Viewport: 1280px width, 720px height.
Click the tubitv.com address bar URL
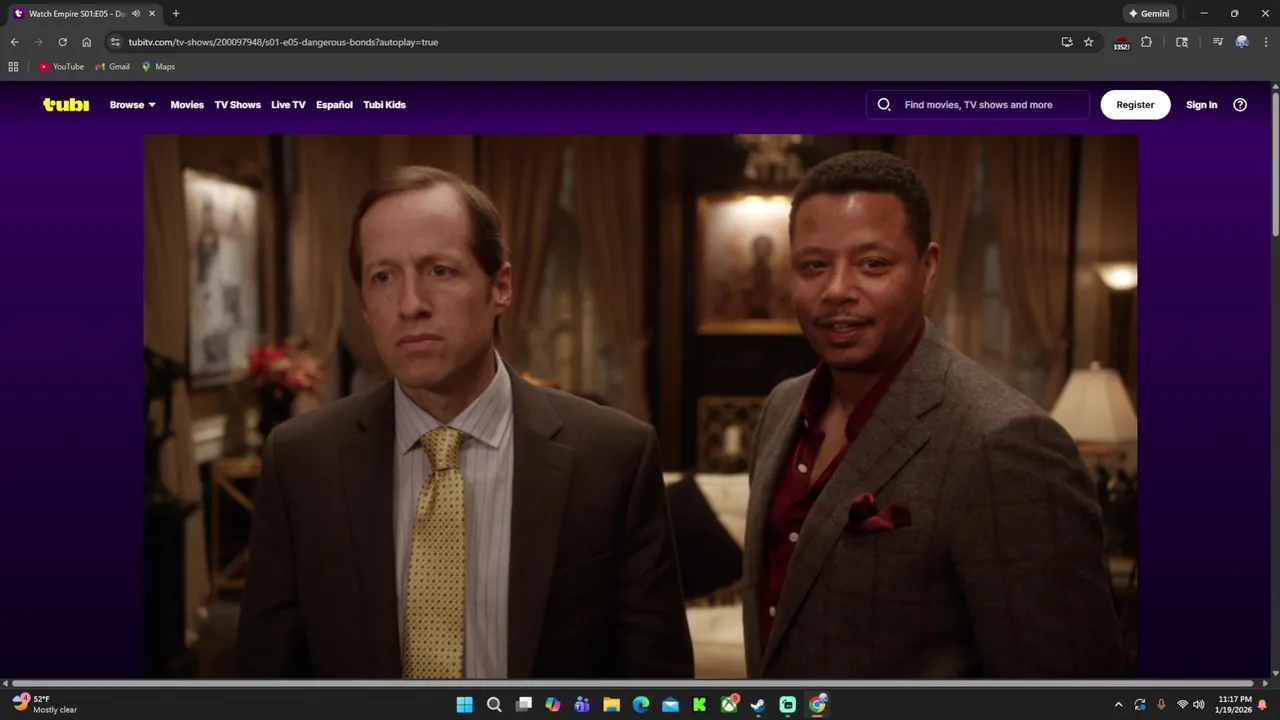coord(283,42)
